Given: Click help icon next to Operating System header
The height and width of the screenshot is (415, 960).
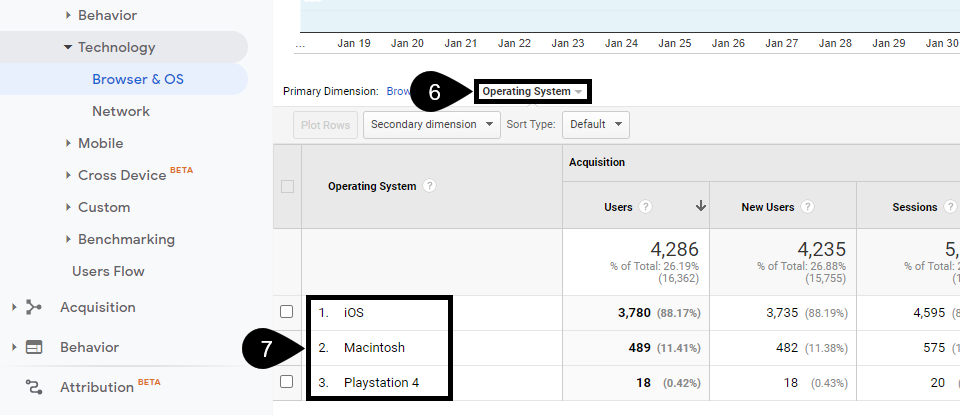Looking at the screenshot, I should [x=429, y=186].
